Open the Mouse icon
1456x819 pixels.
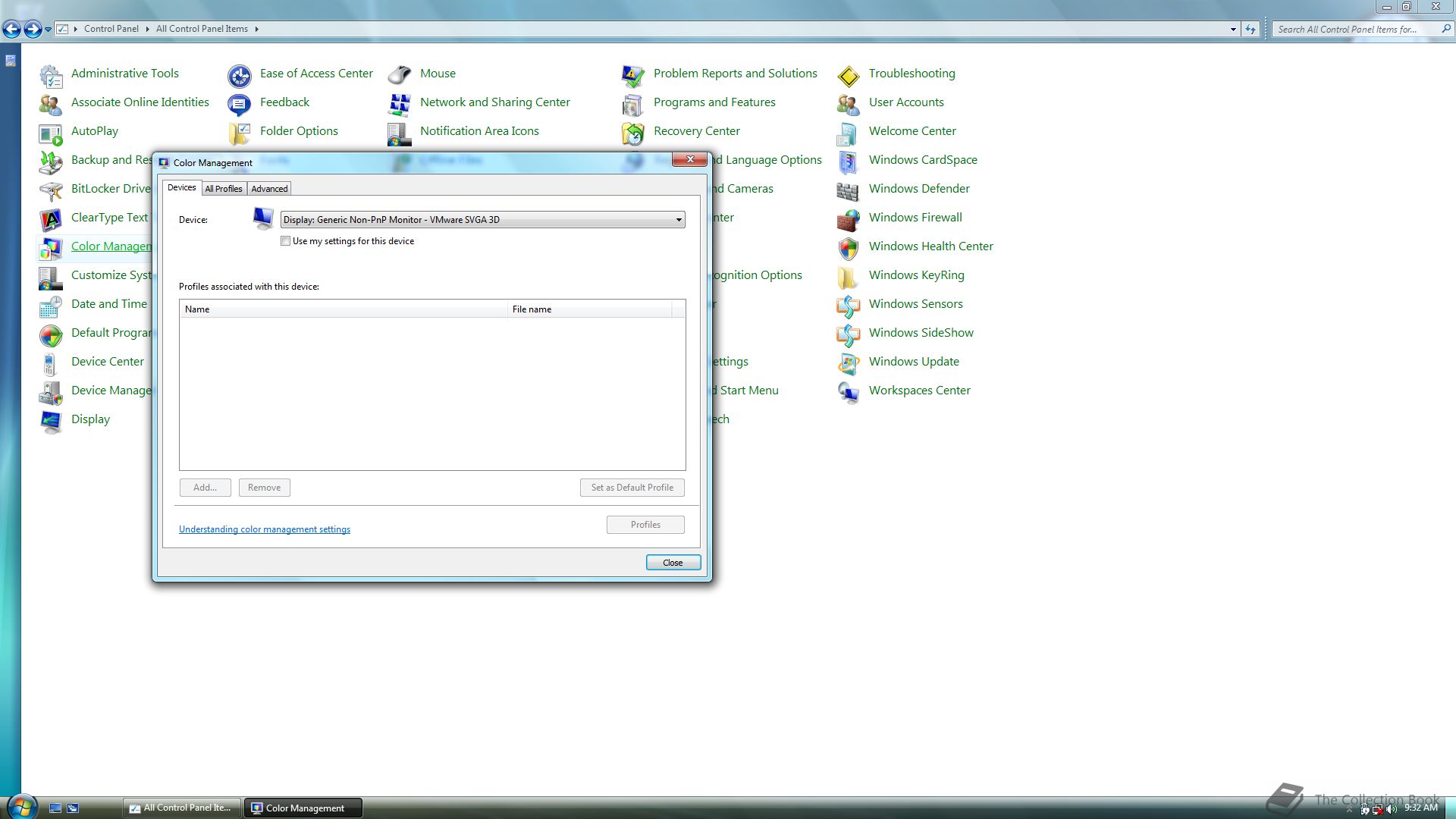pos(400,74)
